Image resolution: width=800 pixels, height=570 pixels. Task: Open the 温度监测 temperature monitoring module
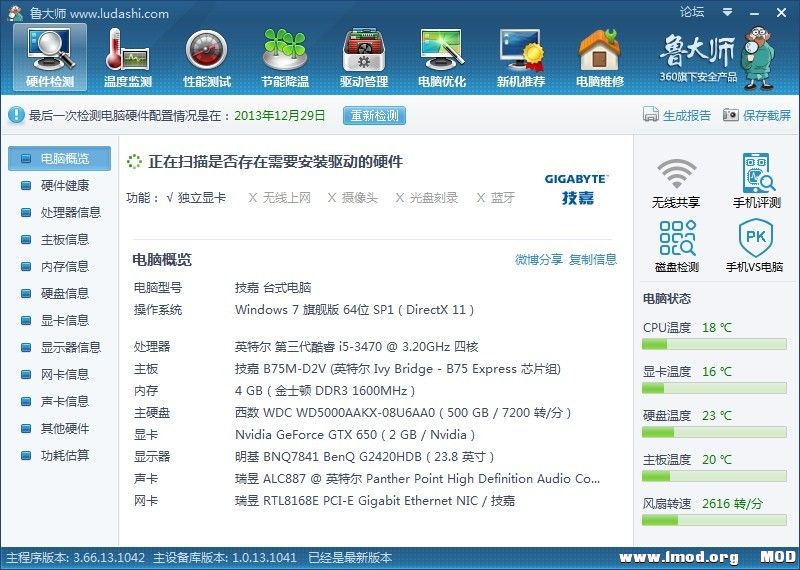(x=127, y=57)
